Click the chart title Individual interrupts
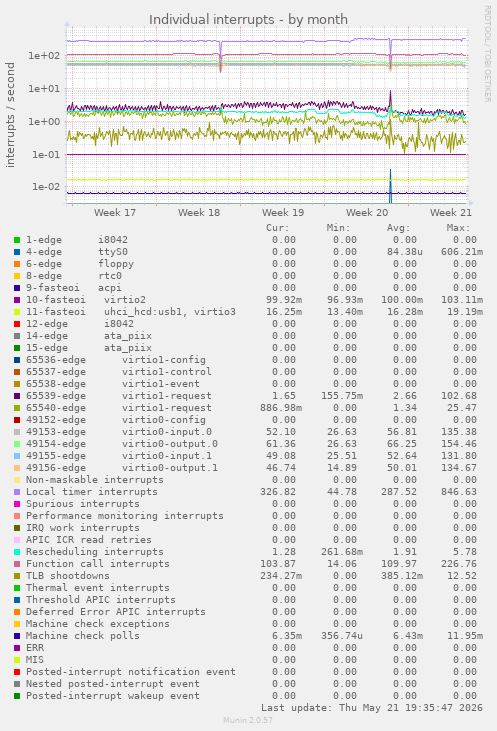497x731 pixels. (x=248, y=20)
